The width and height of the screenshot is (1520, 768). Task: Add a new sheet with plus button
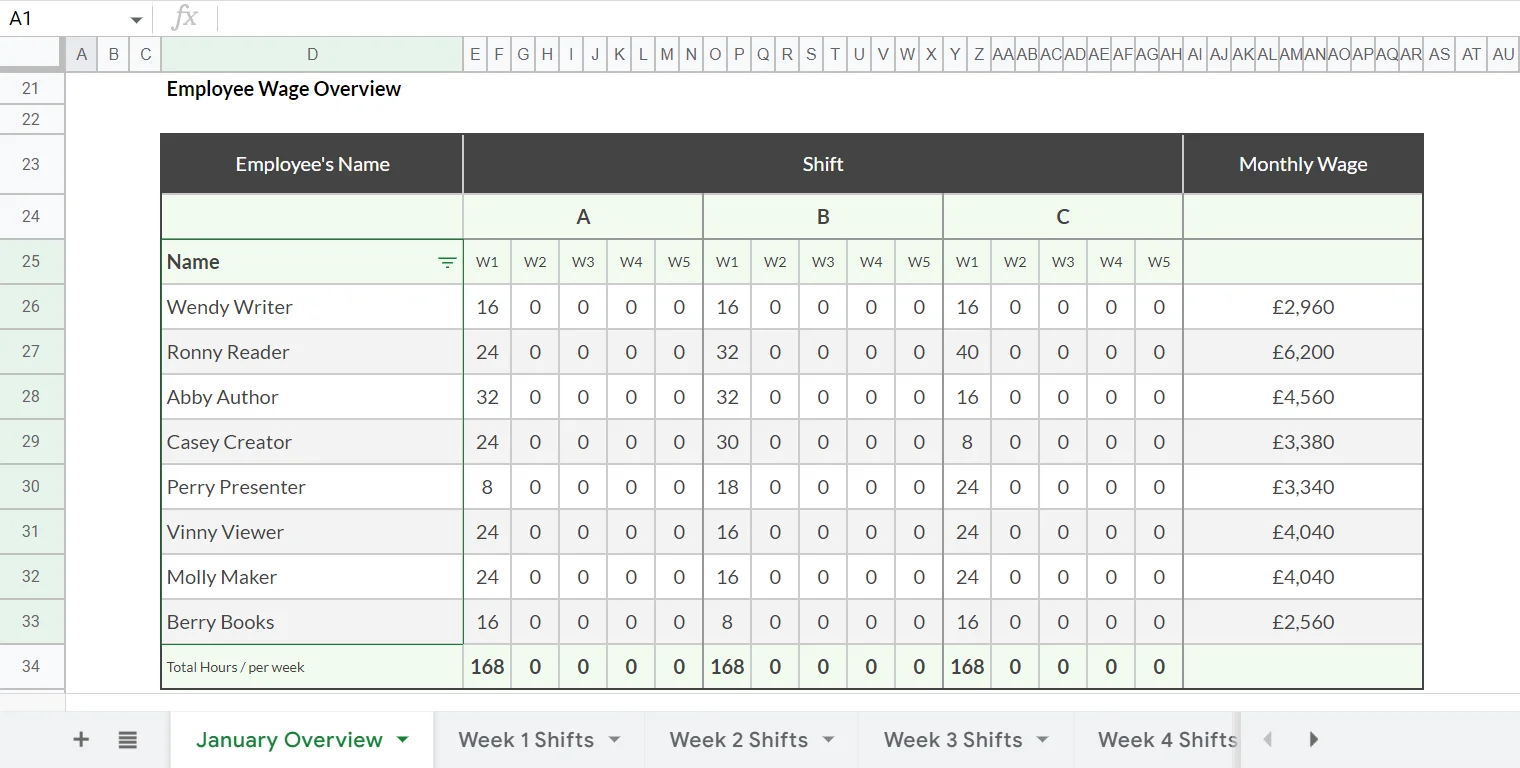click(81, 740)
